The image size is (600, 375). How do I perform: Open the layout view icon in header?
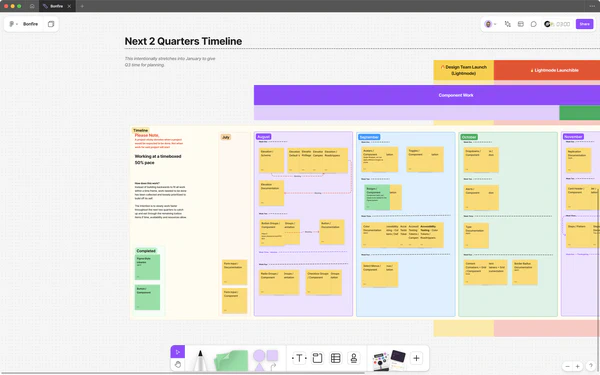pyautogui.click(x=521, y=24)
